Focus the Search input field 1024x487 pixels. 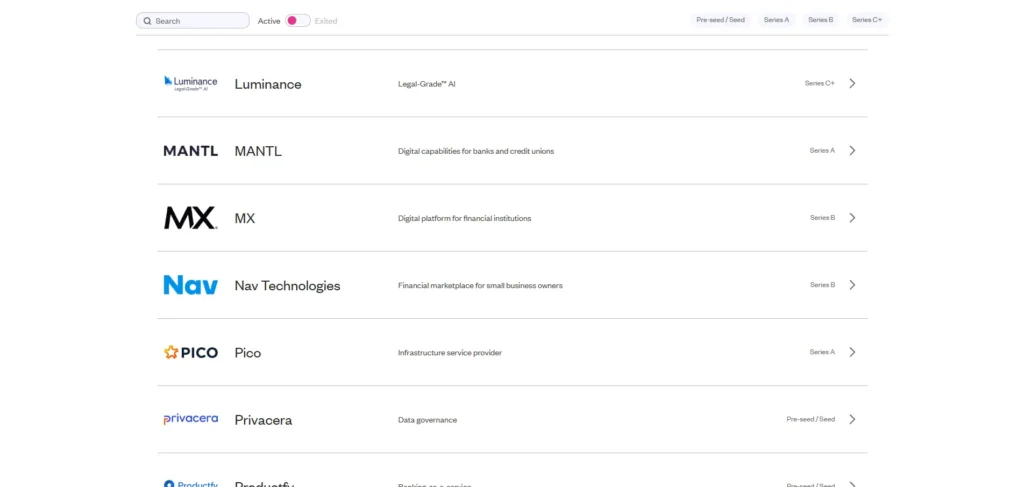(193, 21)
